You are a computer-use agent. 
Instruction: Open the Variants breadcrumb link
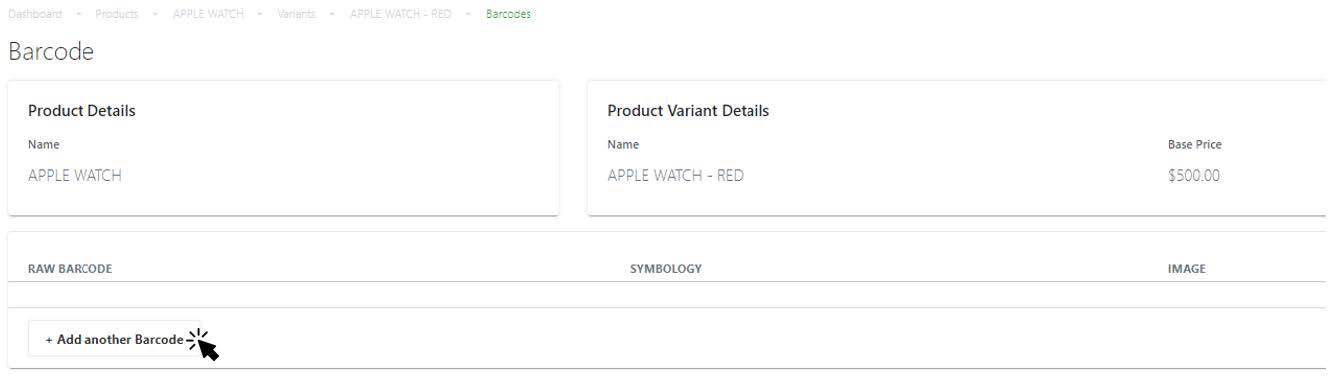(x=297, y=14)
